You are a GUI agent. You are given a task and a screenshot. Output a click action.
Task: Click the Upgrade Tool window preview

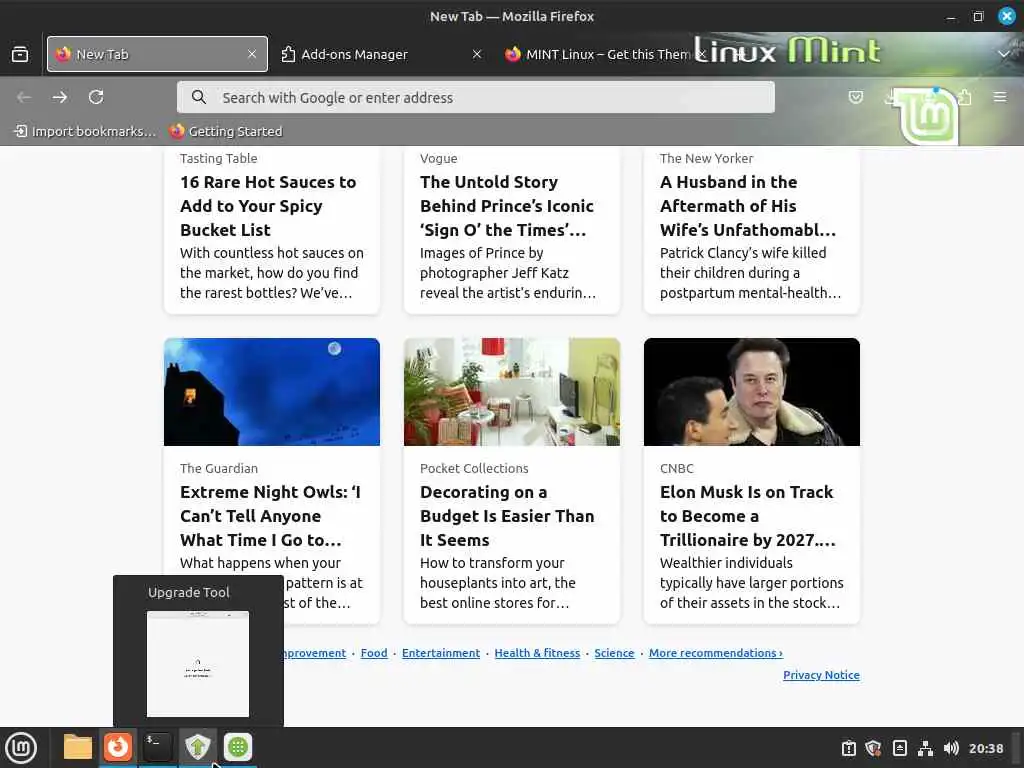click(198, 664)
